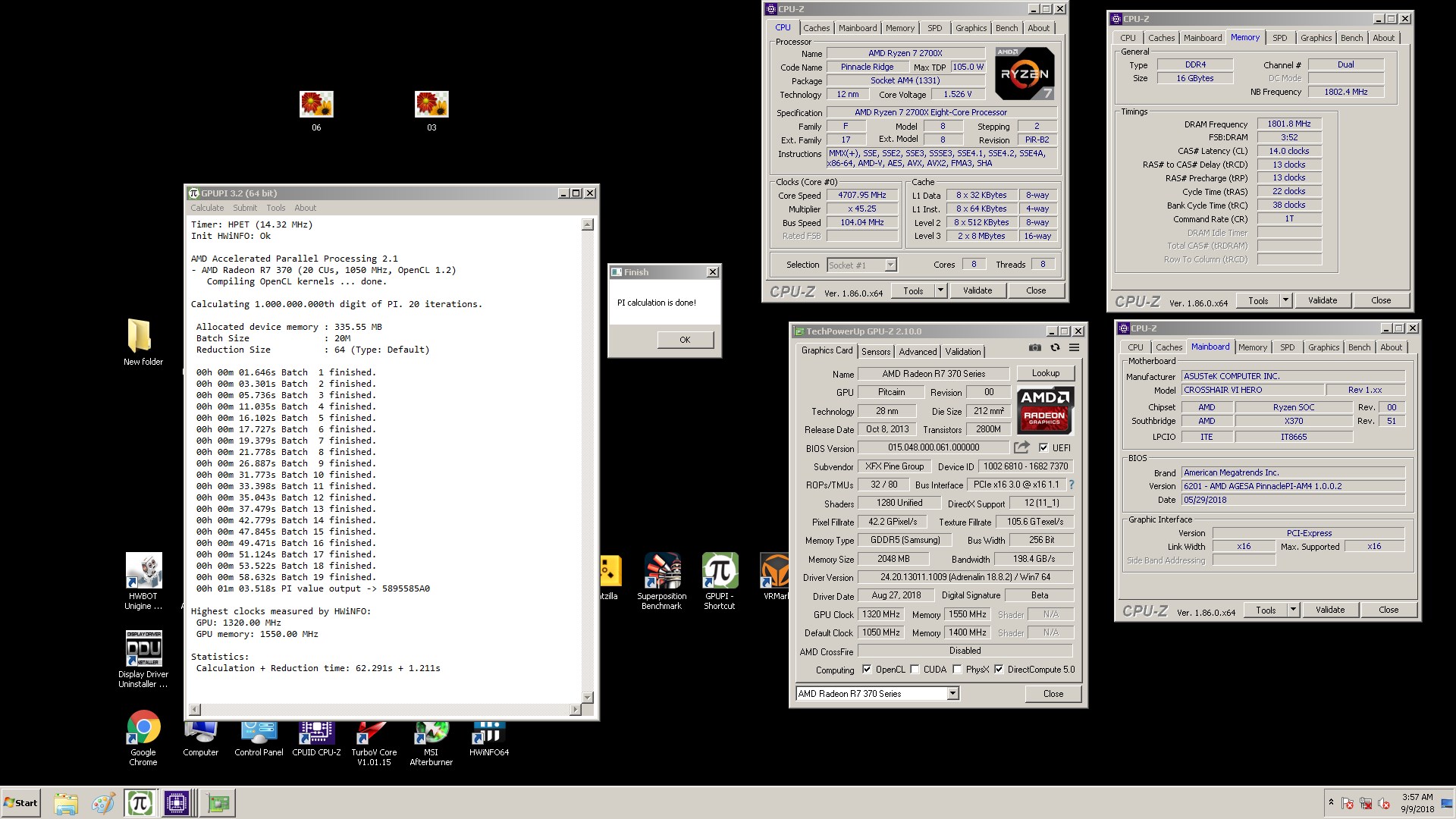
Task: Click GPU-Z refresh icon
Action: pos(1055,347)
